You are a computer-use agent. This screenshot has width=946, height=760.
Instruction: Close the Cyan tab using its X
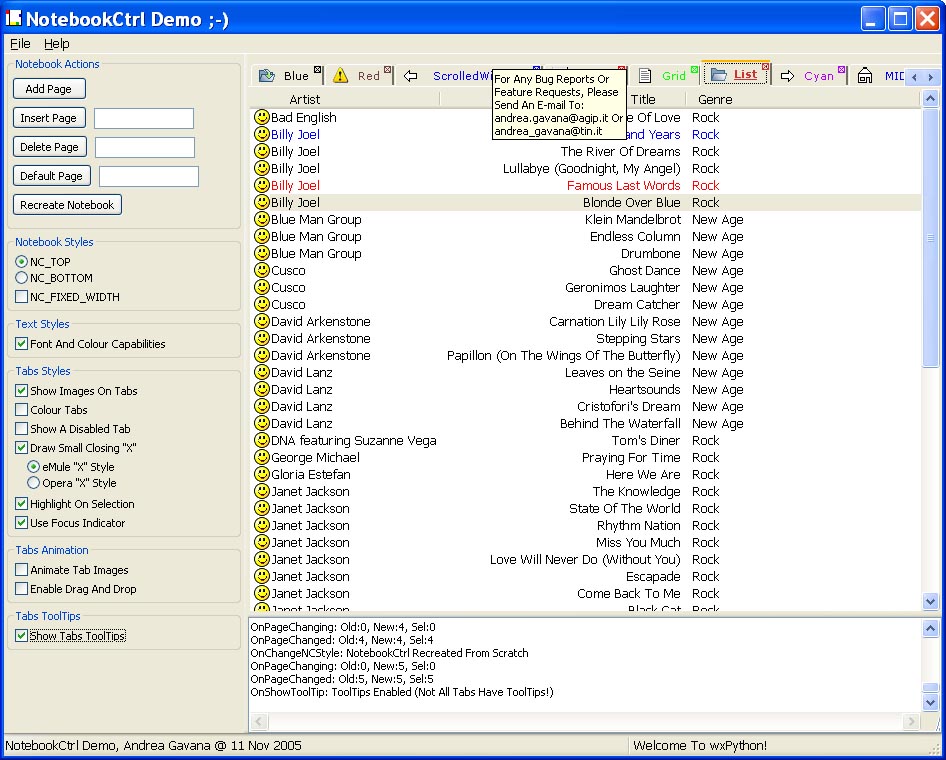tap(842, 69)
